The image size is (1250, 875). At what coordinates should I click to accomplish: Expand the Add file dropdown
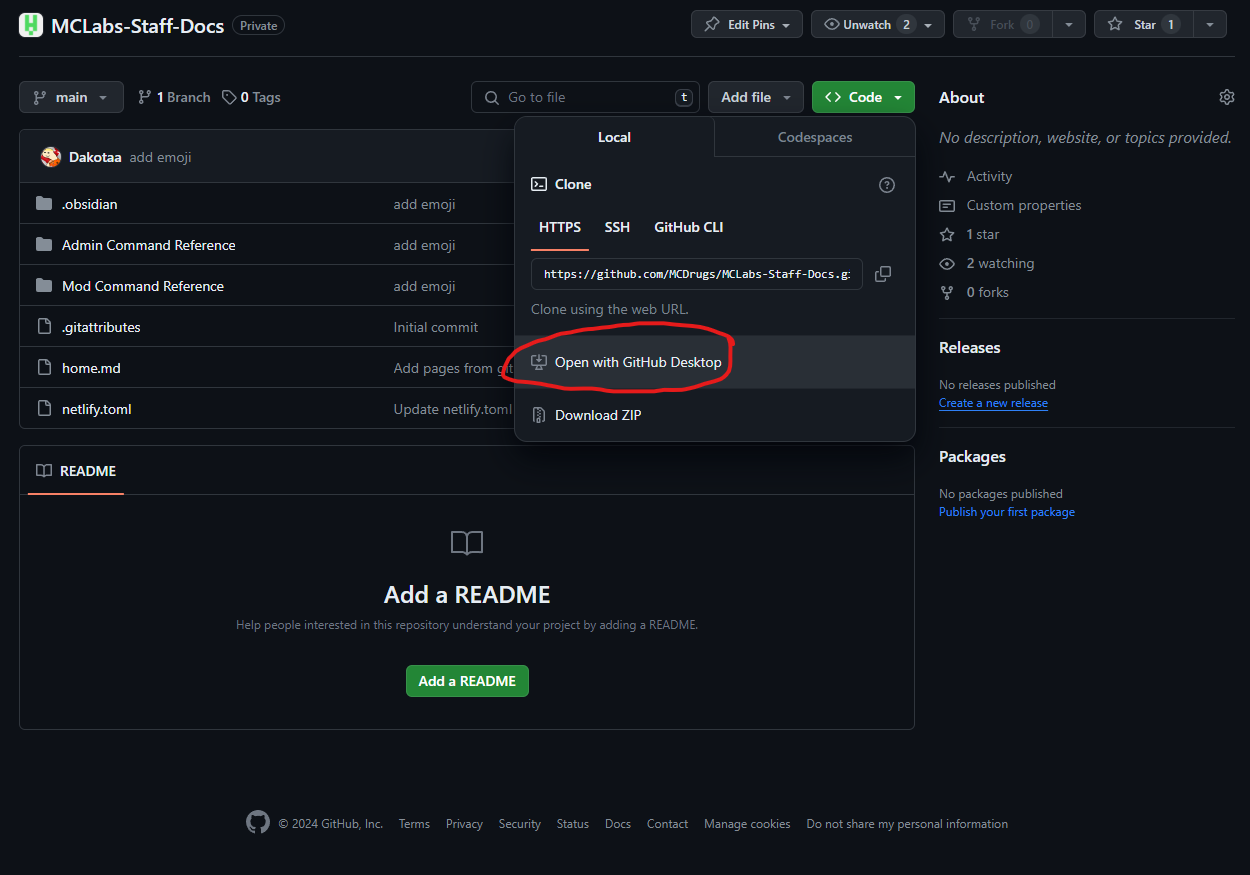click(756, 97)
